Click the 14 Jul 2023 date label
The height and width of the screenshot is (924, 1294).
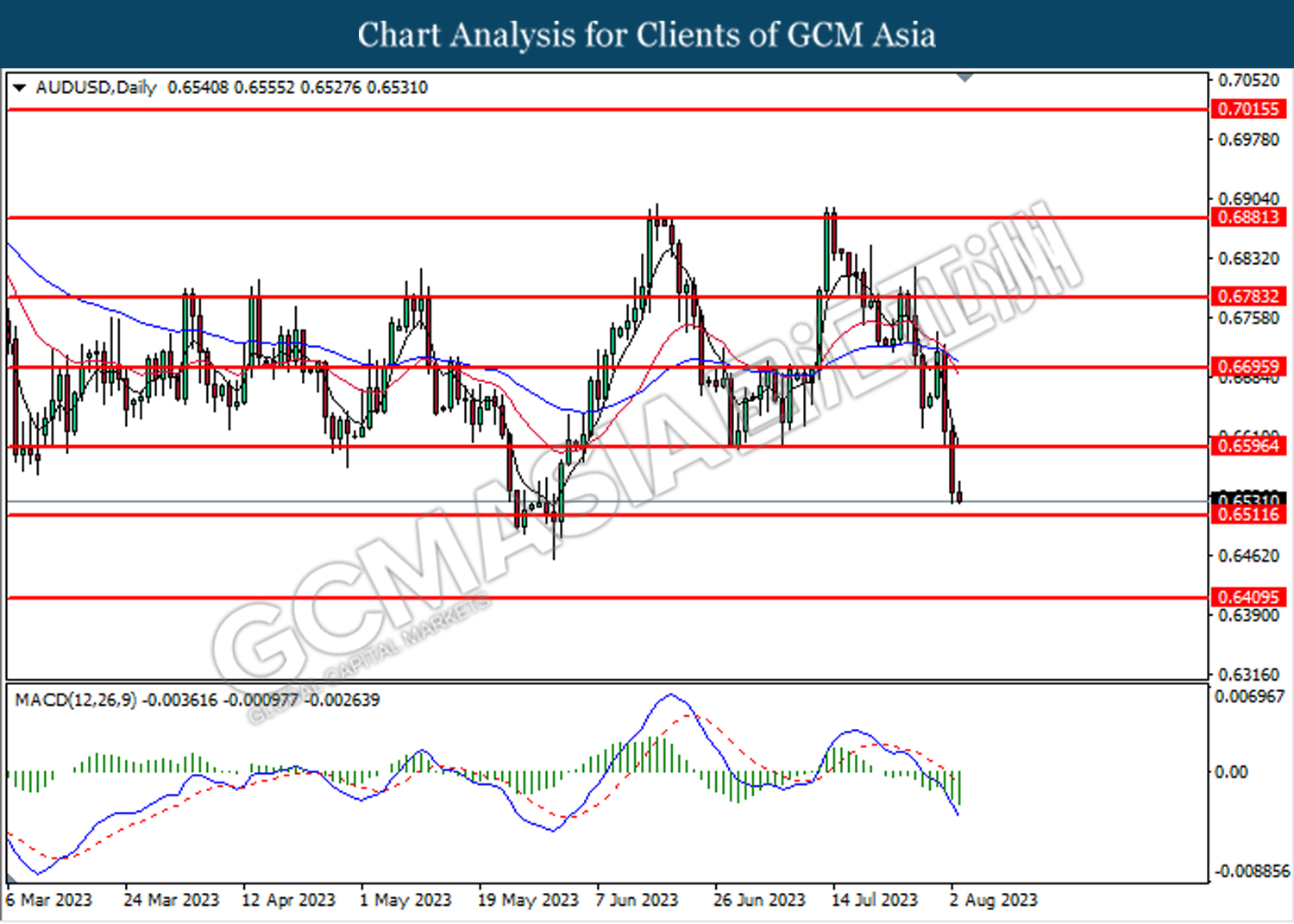click(x=875, y=900)
